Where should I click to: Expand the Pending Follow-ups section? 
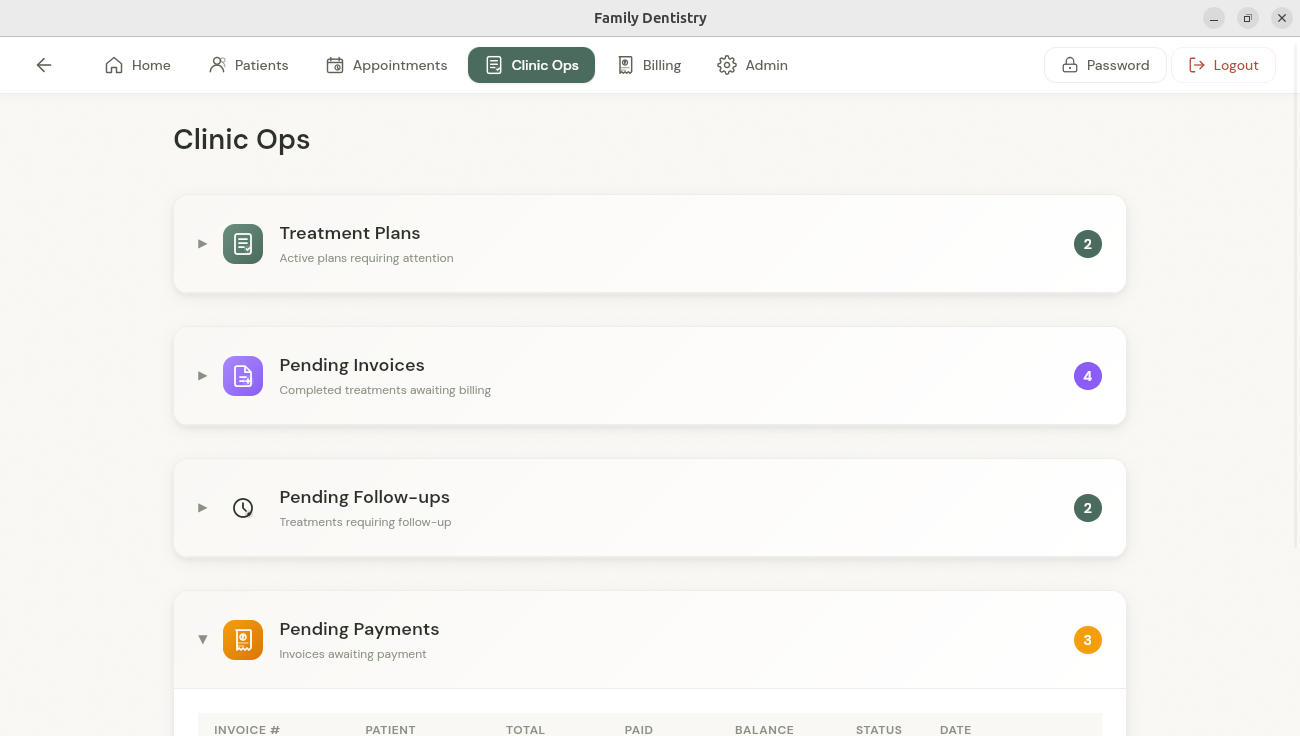pos(203,508)
